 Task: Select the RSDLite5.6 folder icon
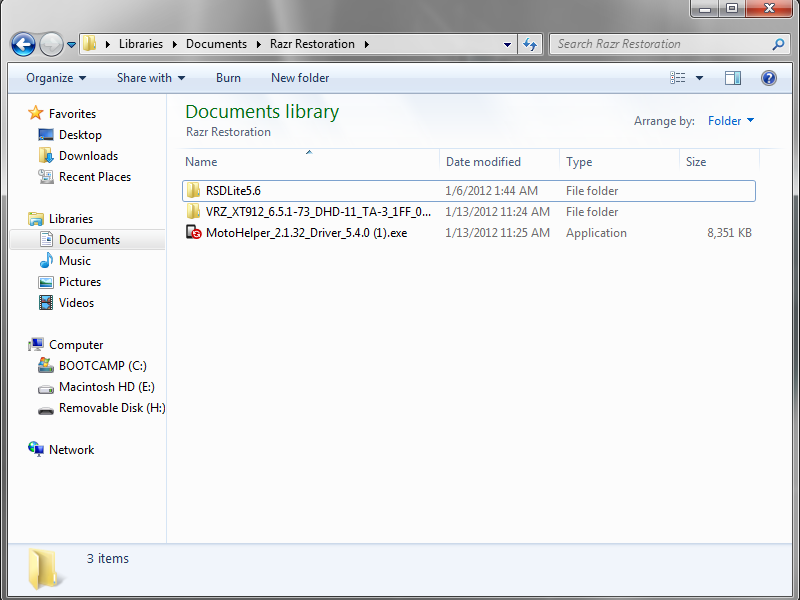point(193,191)
